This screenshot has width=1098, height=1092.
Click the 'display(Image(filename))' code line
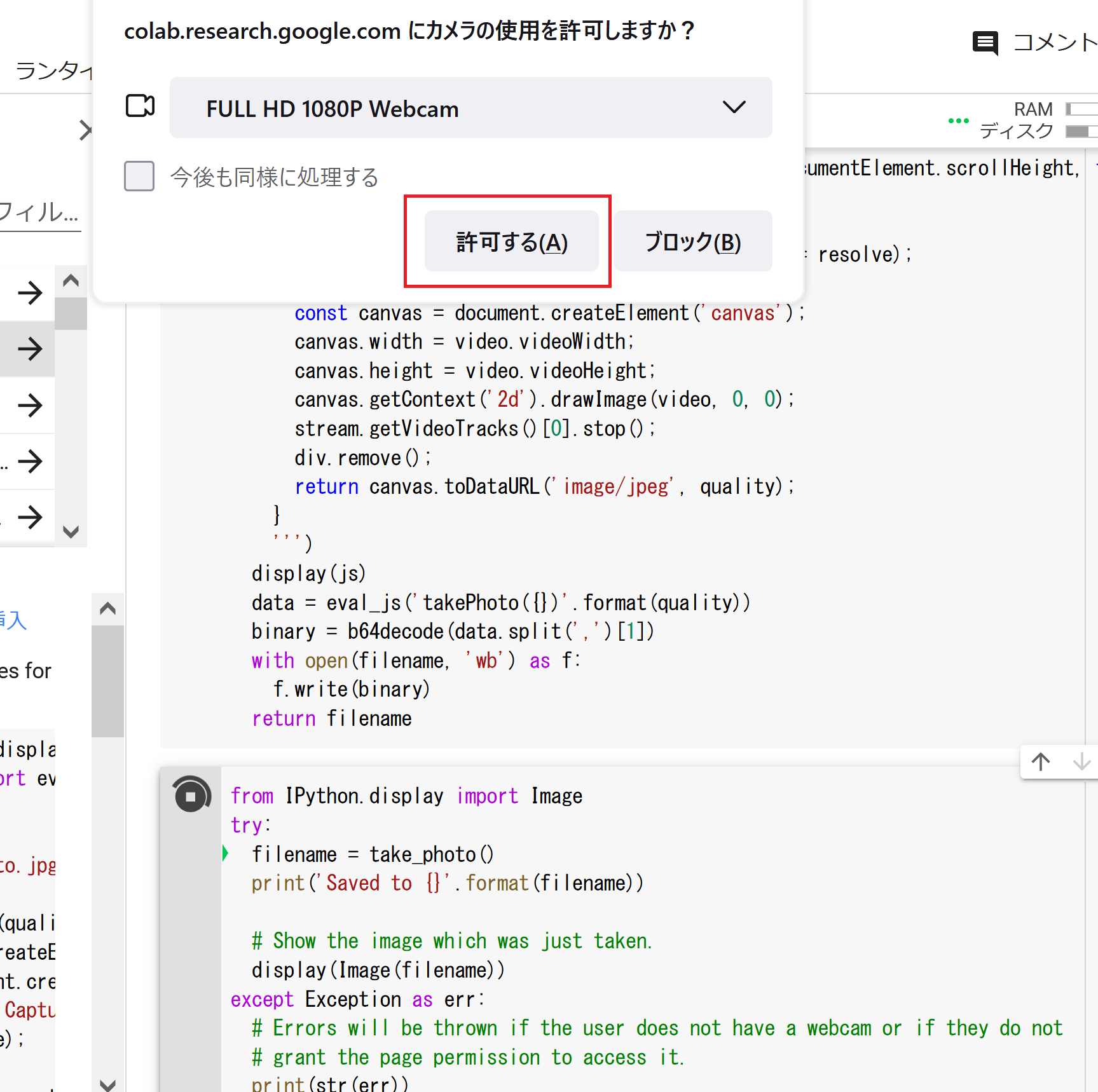[378, 970]
